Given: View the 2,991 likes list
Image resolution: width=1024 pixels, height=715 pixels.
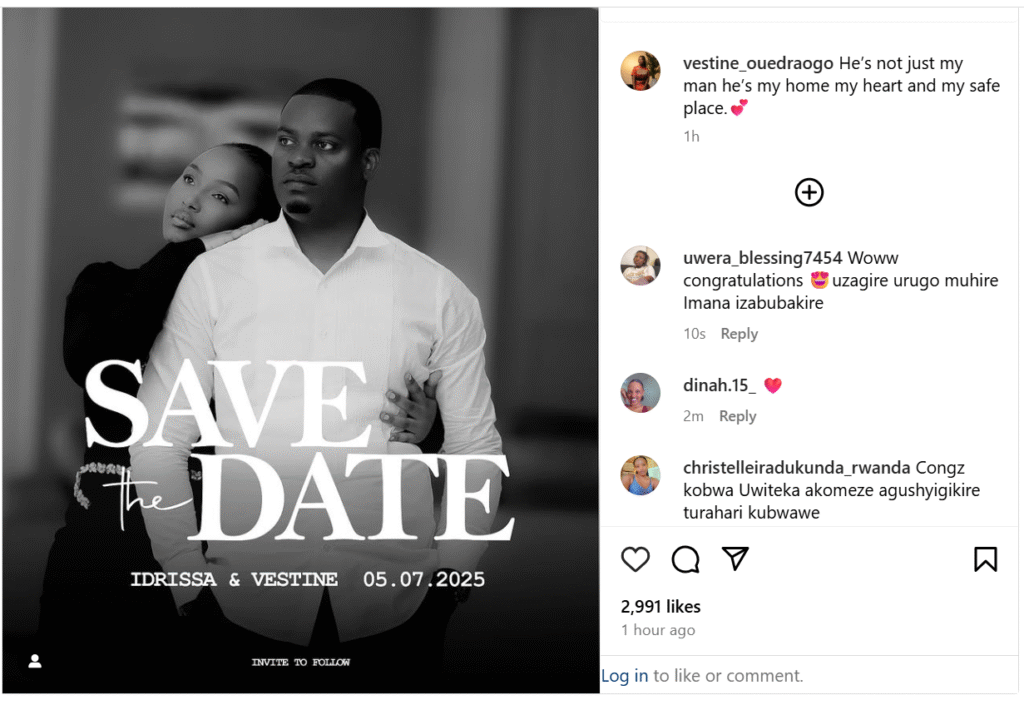Looking at the screenshot, I should point(660,607).
